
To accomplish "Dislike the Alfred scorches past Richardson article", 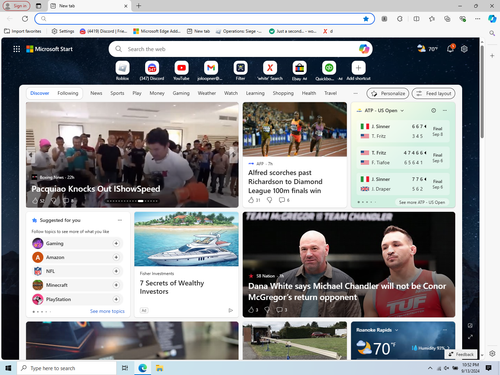I will pyautogui.click(x=269, y=200).
